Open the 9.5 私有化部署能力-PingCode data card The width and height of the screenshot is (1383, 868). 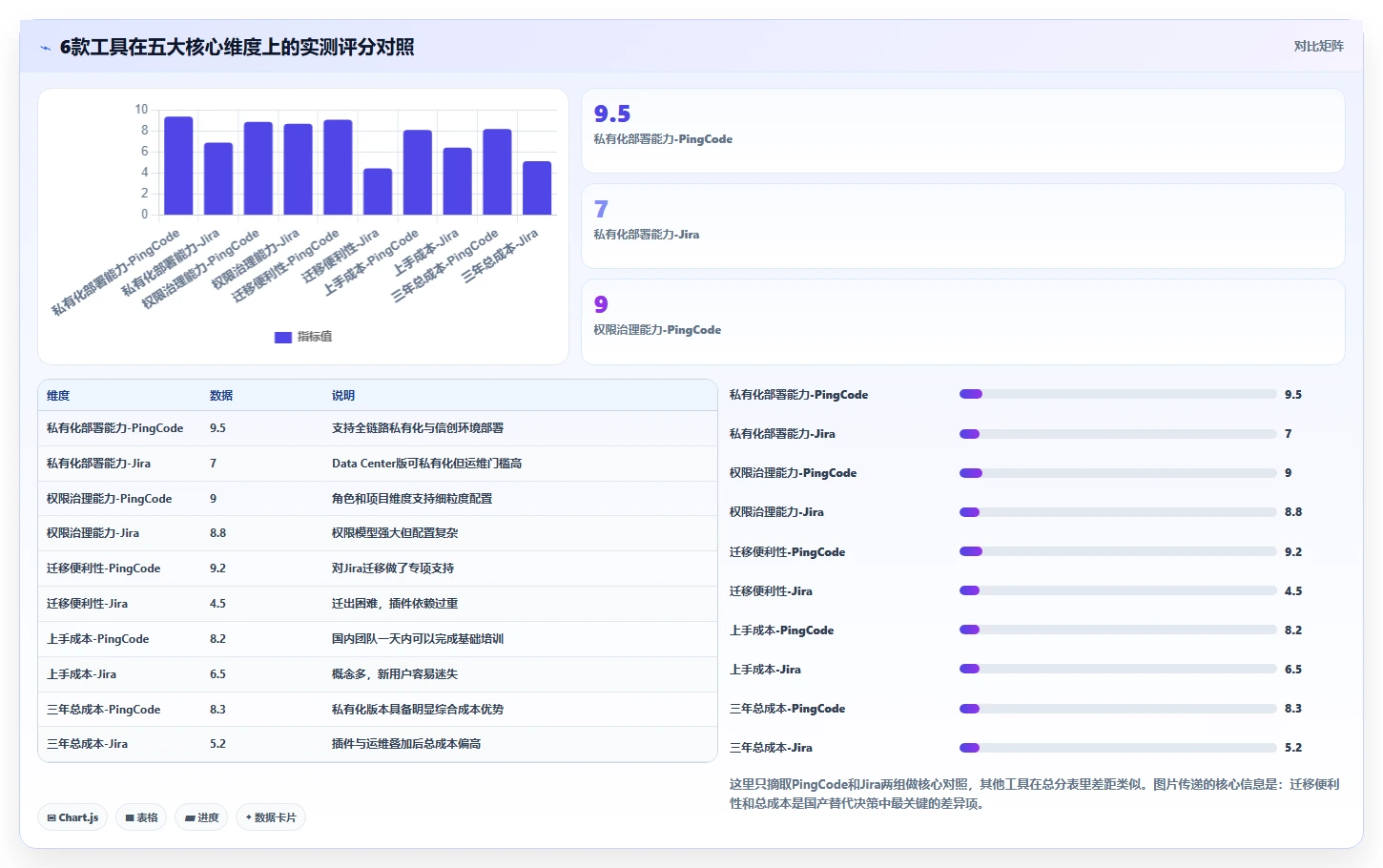coord(963,131)
